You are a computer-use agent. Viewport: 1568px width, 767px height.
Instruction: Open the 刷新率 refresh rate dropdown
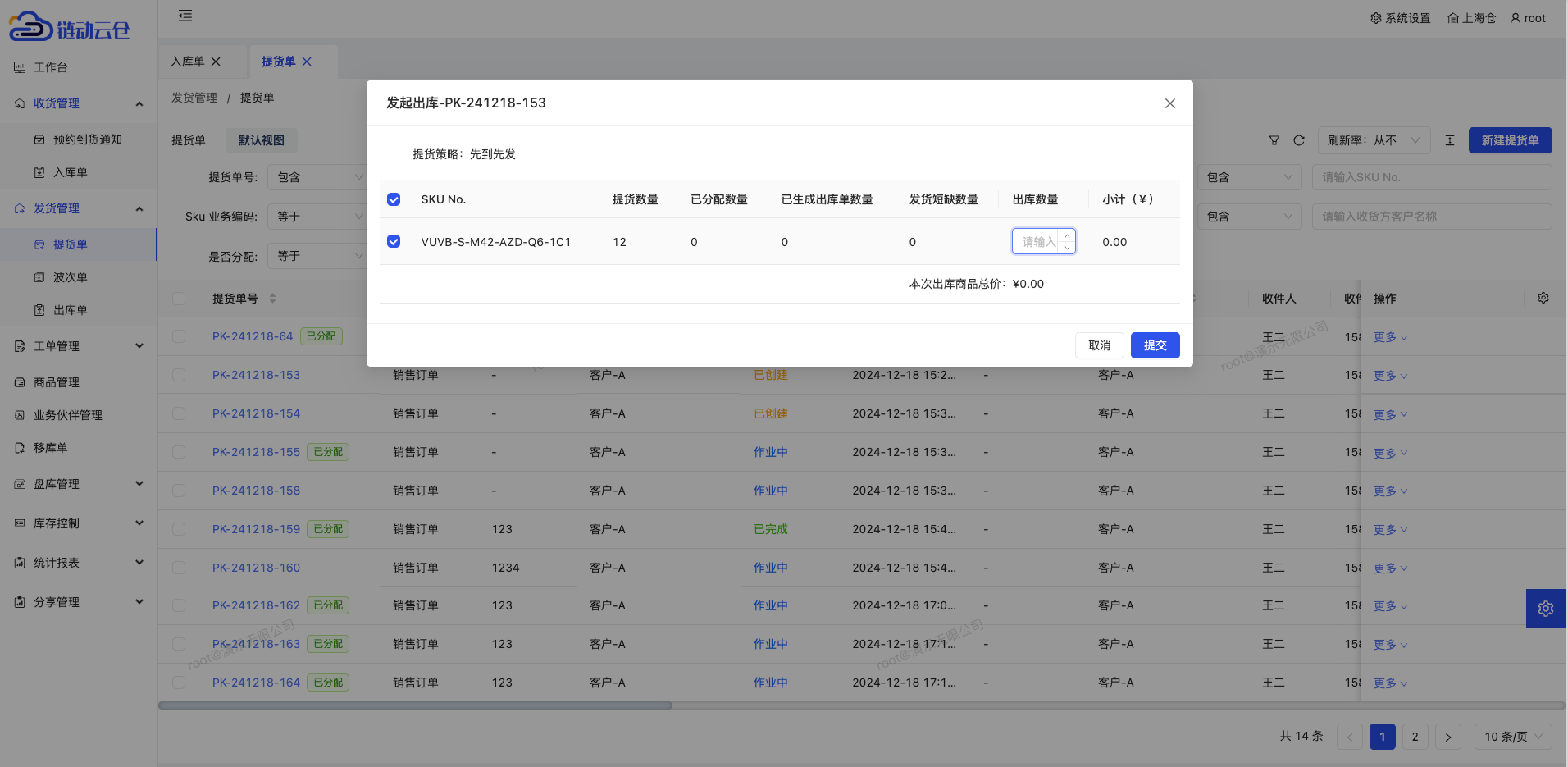point(1374,140)
